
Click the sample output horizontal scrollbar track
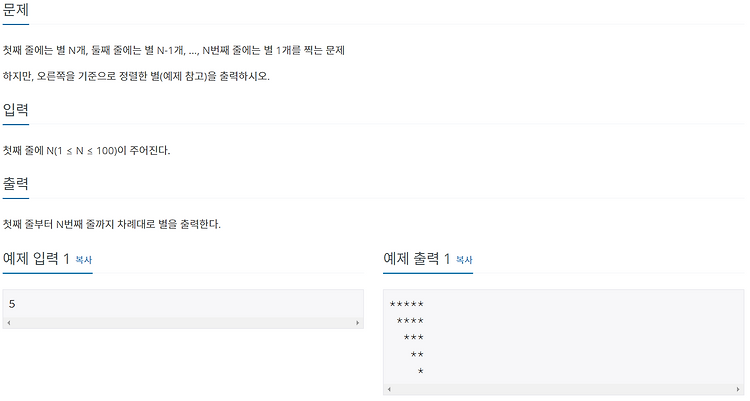click(x=563, y=390)
